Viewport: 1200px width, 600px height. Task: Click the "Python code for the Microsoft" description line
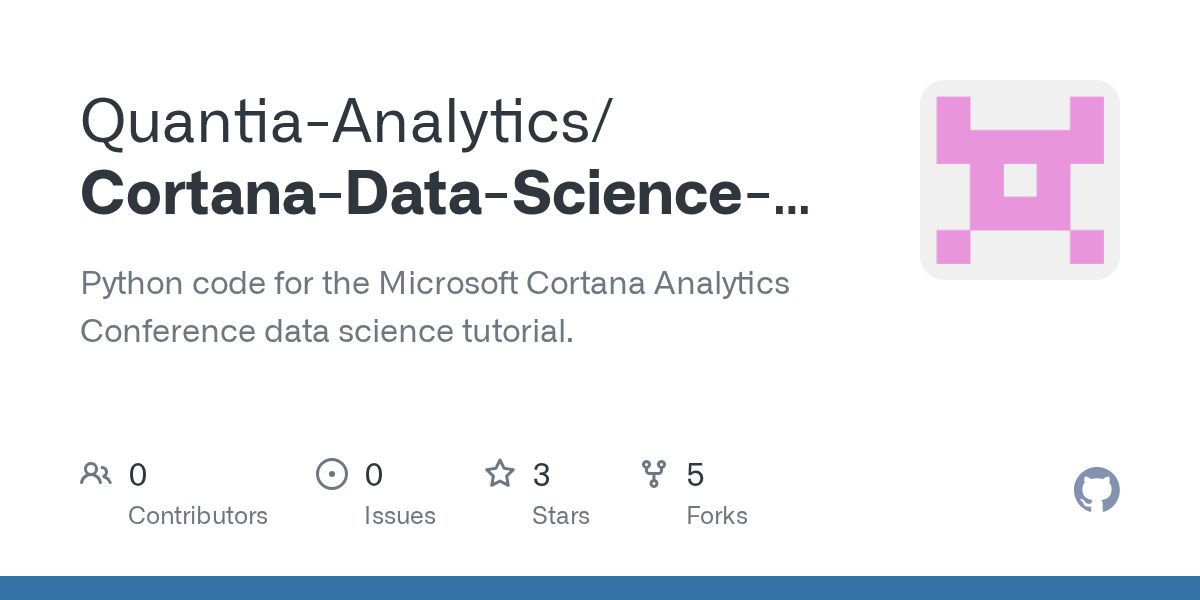435,284
